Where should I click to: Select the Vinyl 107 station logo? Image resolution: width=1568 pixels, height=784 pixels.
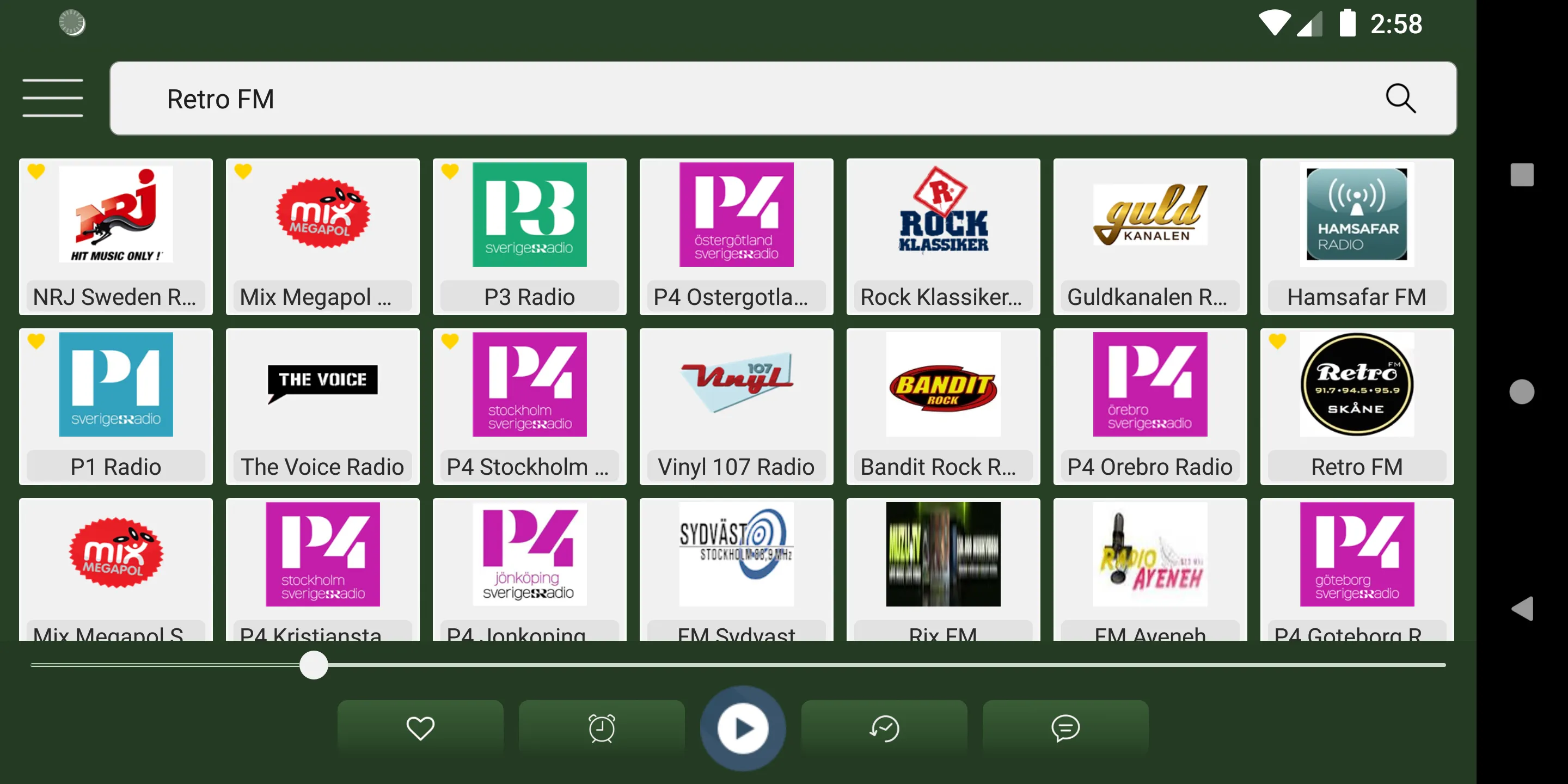(x=737, y=384)
